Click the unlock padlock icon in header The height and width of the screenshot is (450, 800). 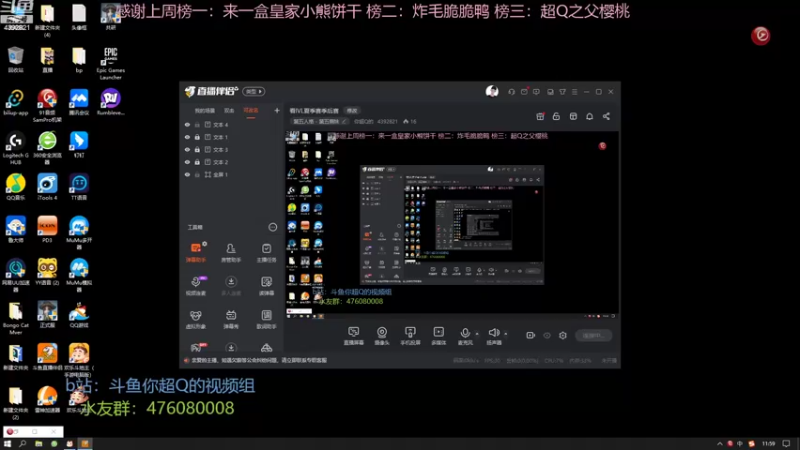556,116
